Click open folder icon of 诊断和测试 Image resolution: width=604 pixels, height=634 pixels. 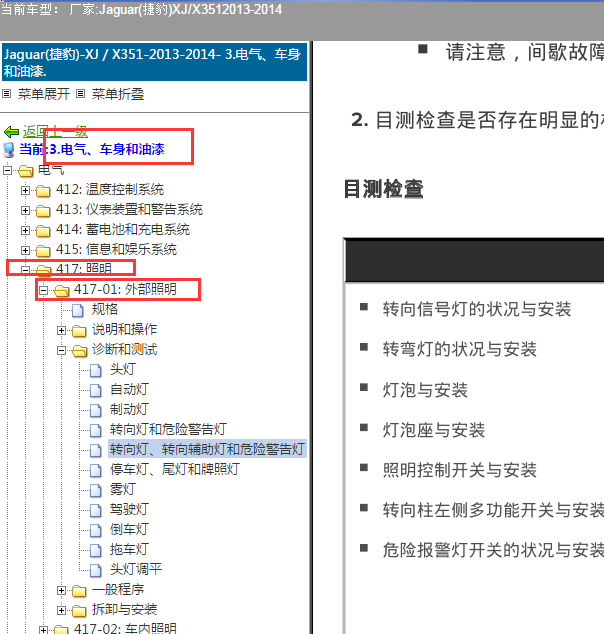pos(79,350)
